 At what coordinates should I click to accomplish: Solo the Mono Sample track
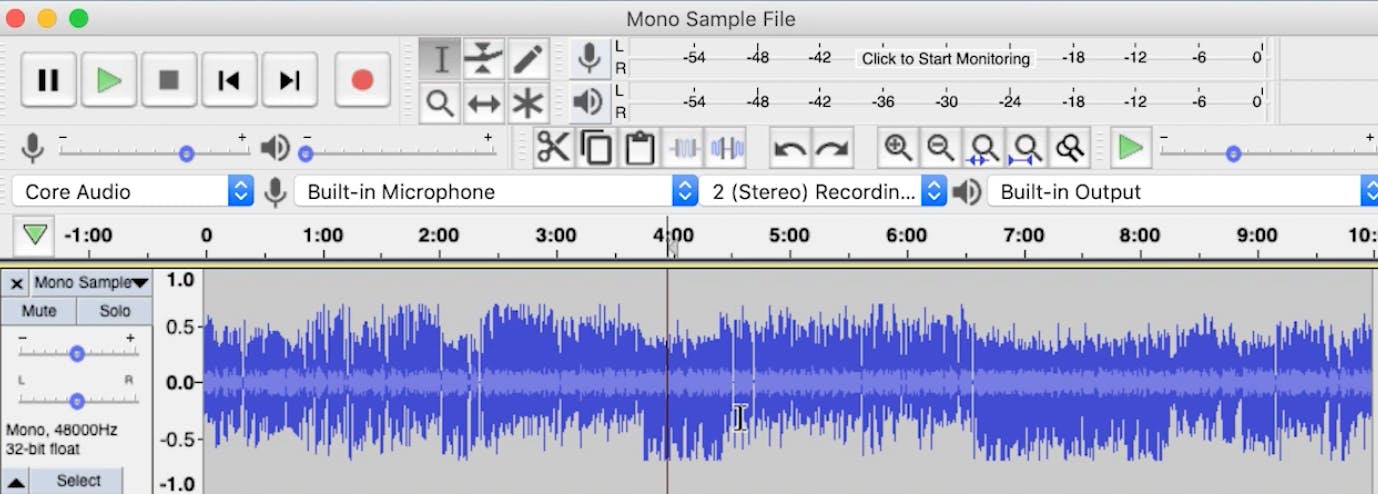pyautogui.click(x=115, y=311)
